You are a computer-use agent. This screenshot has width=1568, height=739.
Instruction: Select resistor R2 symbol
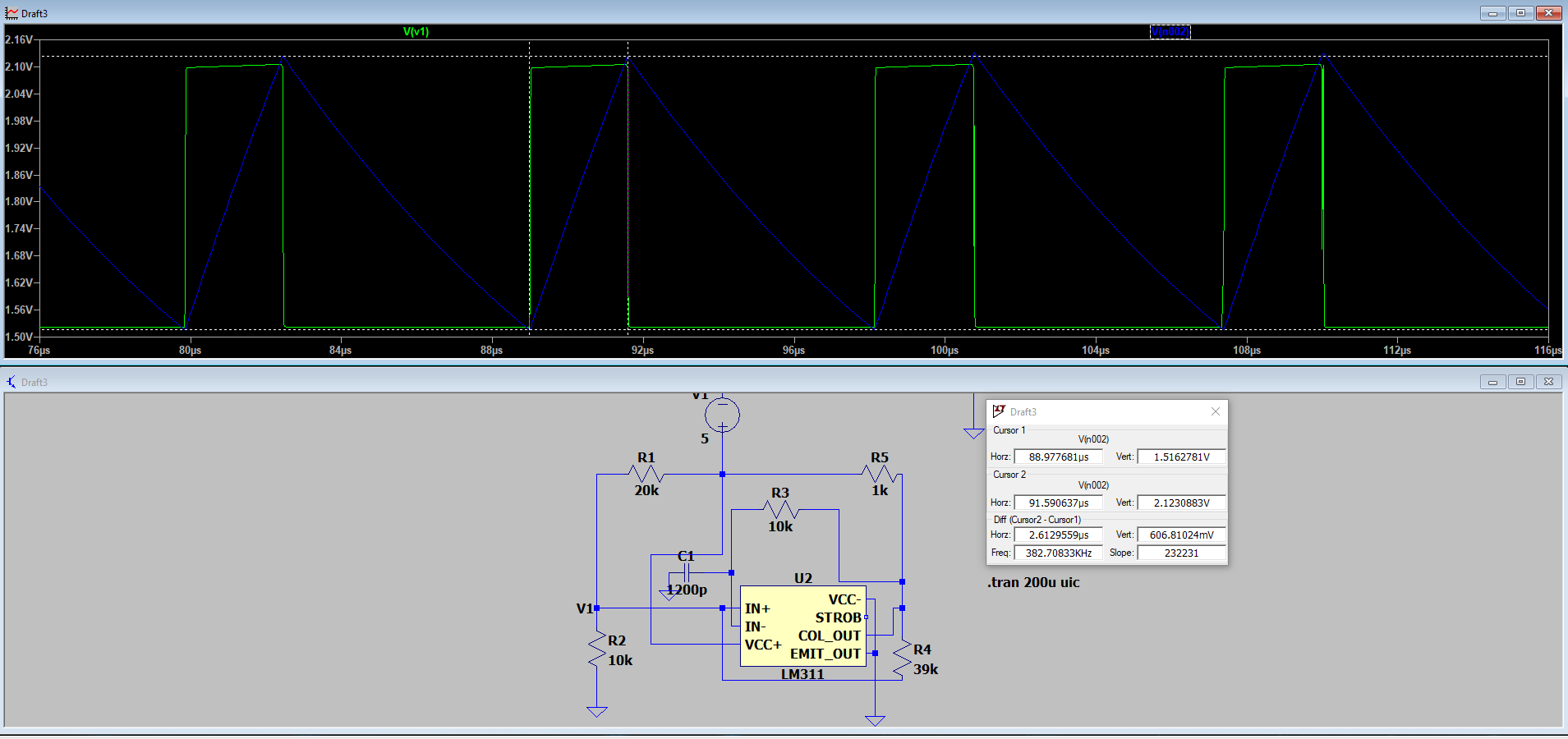[597, 649]
